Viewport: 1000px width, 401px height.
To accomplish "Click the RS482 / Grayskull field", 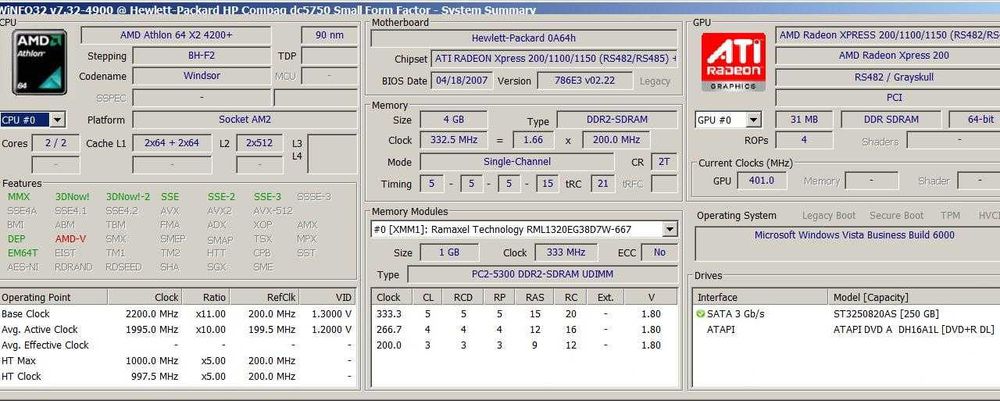I will (888, 77).
